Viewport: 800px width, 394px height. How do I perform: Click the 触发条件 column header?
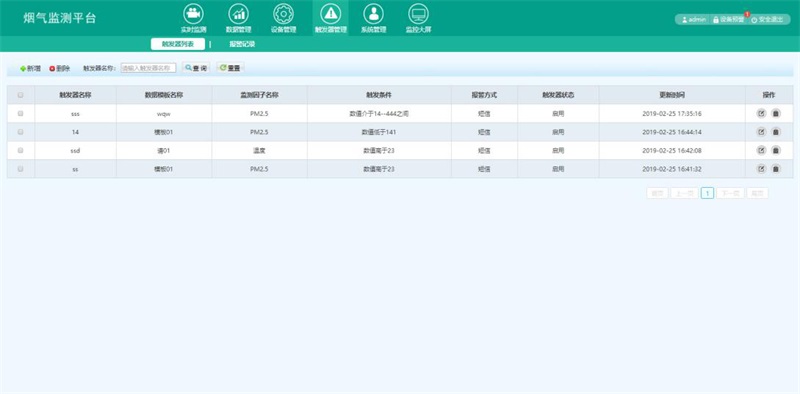[379, 95]
